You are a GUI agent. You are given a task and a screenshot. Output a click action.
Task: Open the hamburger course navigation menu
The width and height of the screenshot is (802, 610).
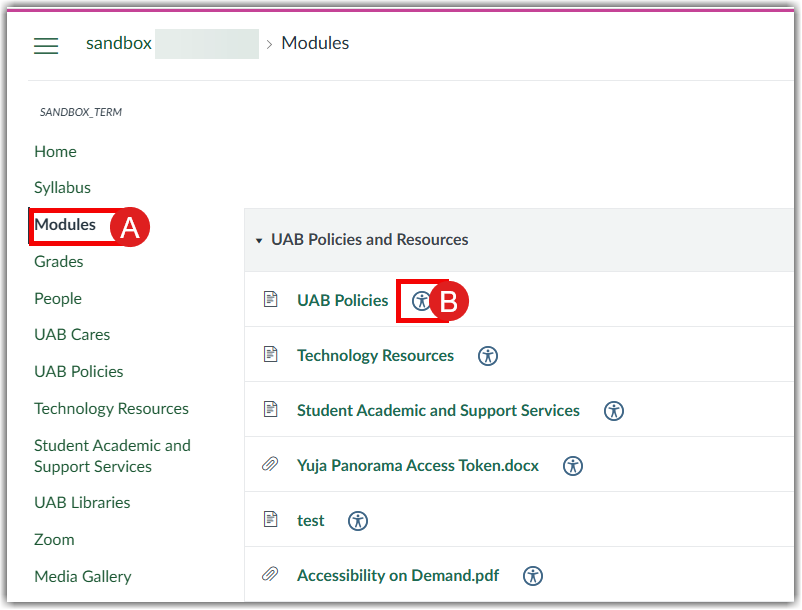pyautogui.click(x=46, y=46)
